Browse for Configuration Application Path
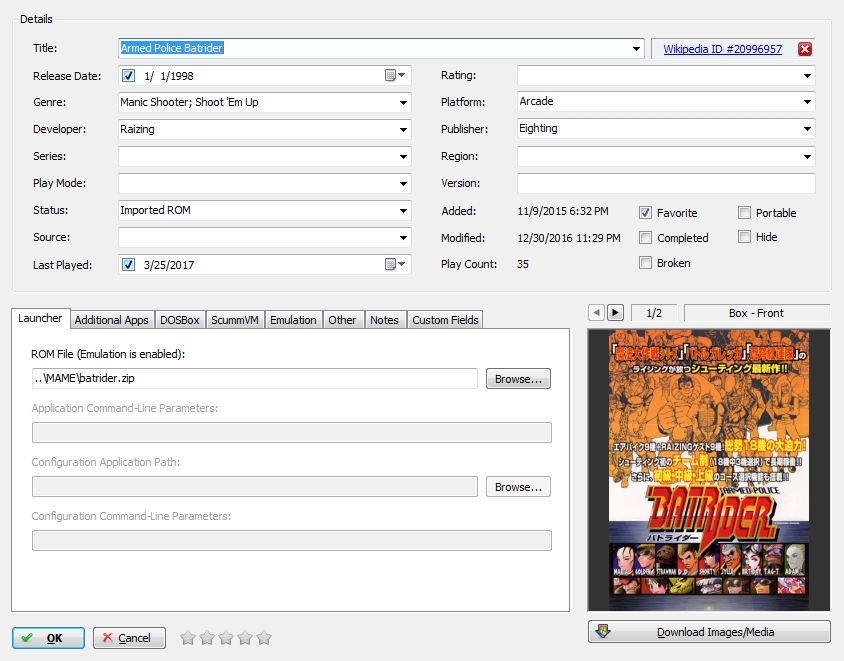This screenshot has width=844, height=661. tap(518, 487)
